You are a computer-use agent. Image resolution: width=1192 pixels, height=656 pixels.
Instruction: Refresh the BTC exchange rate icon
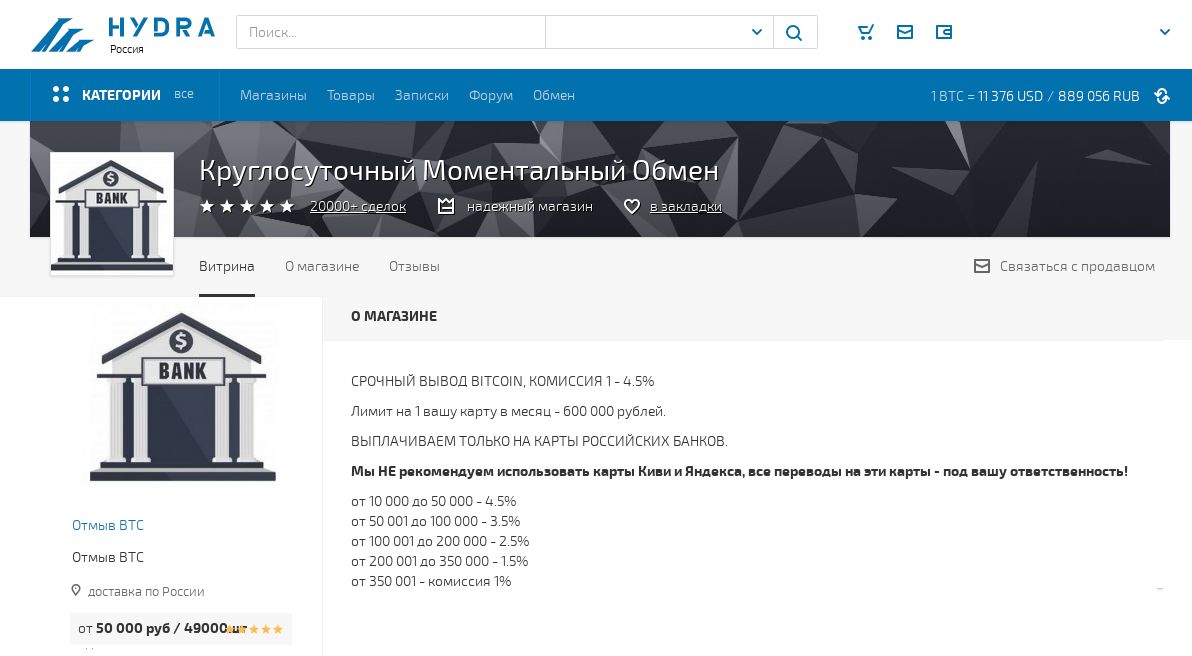pos(1162,96)
